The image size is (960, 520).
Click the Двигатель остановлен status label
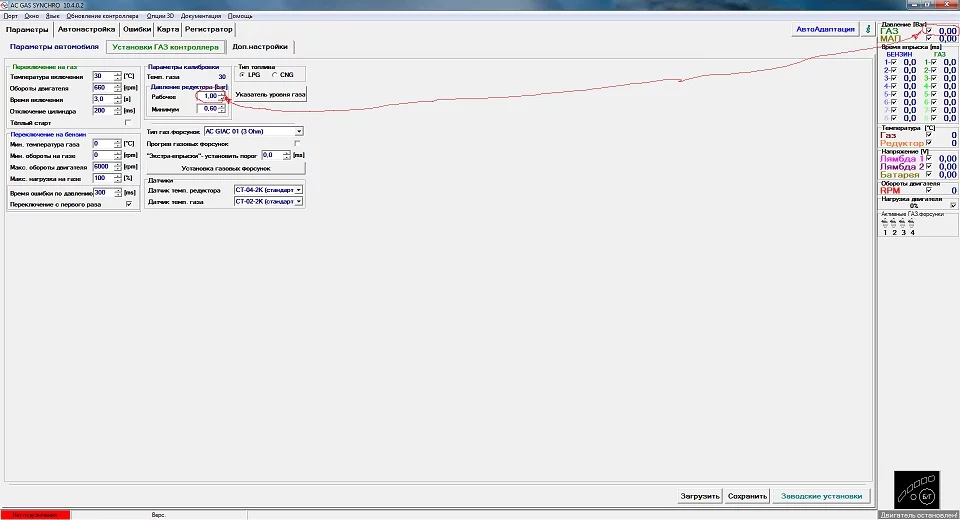pos(918,515)
